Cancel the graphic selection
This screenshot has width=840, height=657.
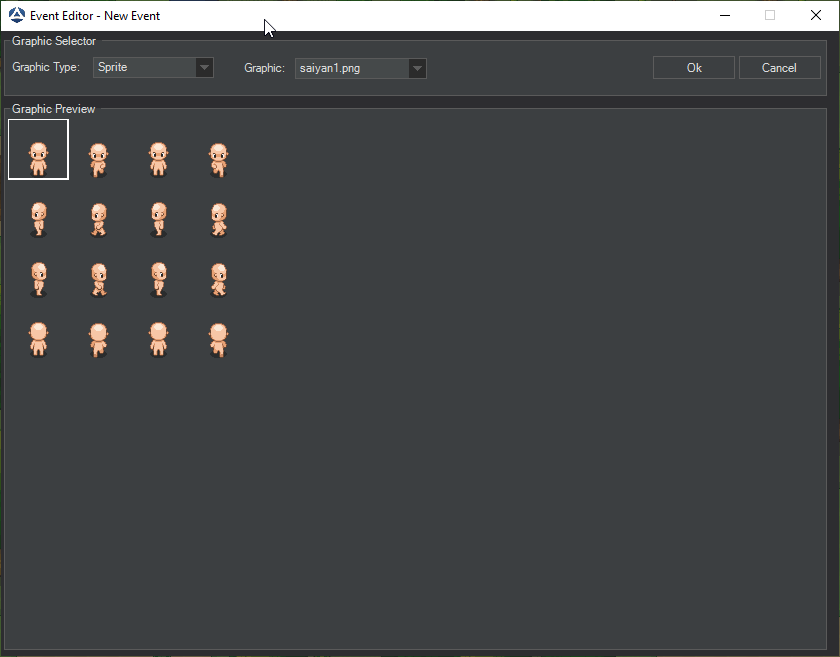(x=780, y=67)
